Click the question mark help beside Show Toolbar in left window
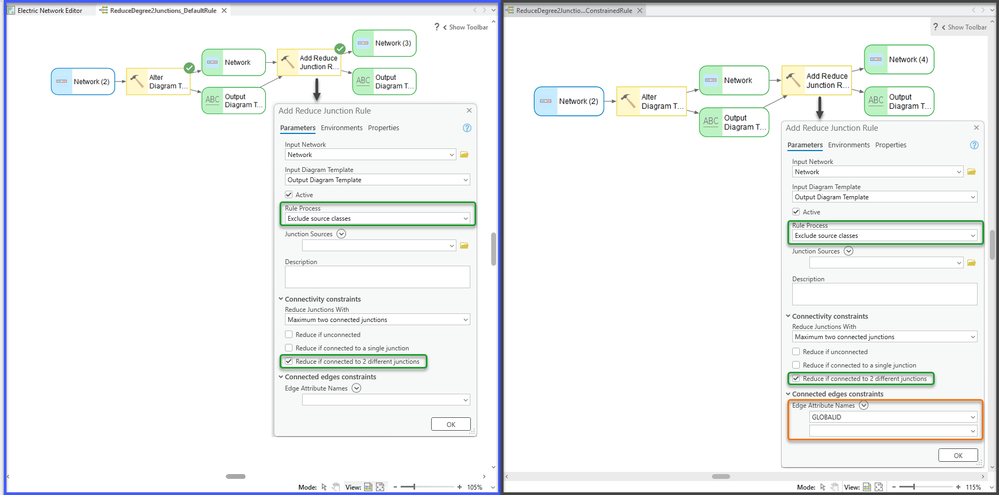The width and height of the screenshot is (999, 495). pyautogui.click(x=437, y=27)
